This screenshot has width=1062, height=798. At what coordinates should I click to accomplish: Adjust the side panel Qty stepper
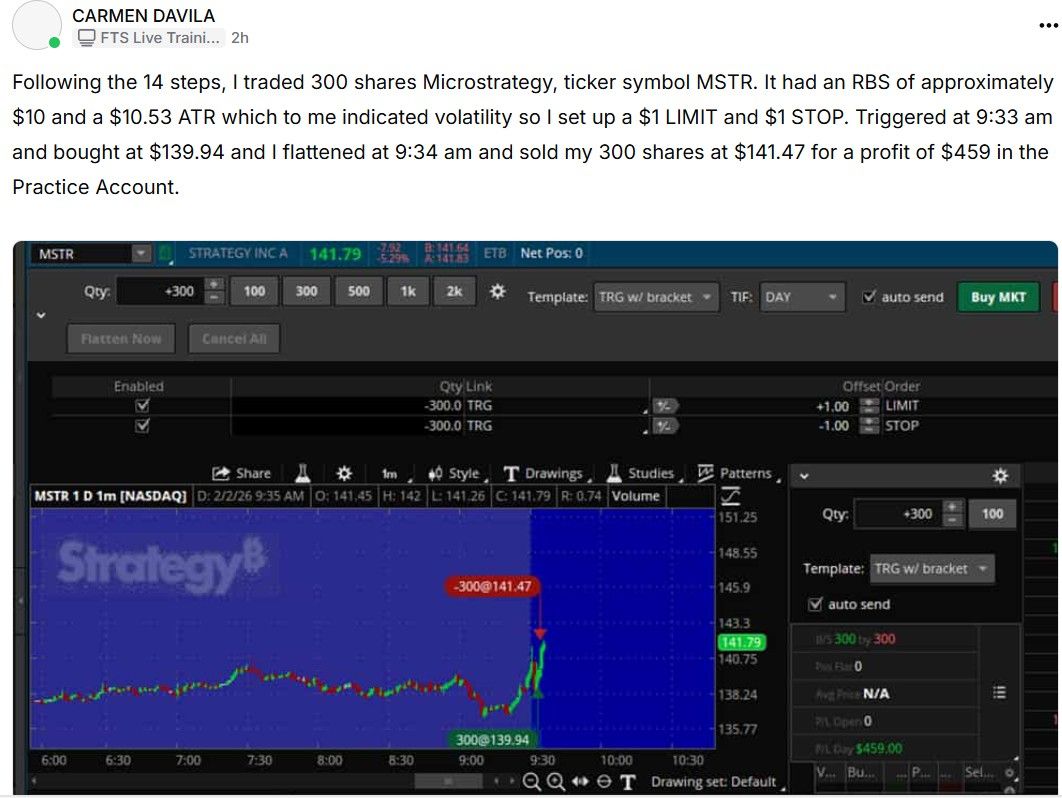click(x=952, y=514)
